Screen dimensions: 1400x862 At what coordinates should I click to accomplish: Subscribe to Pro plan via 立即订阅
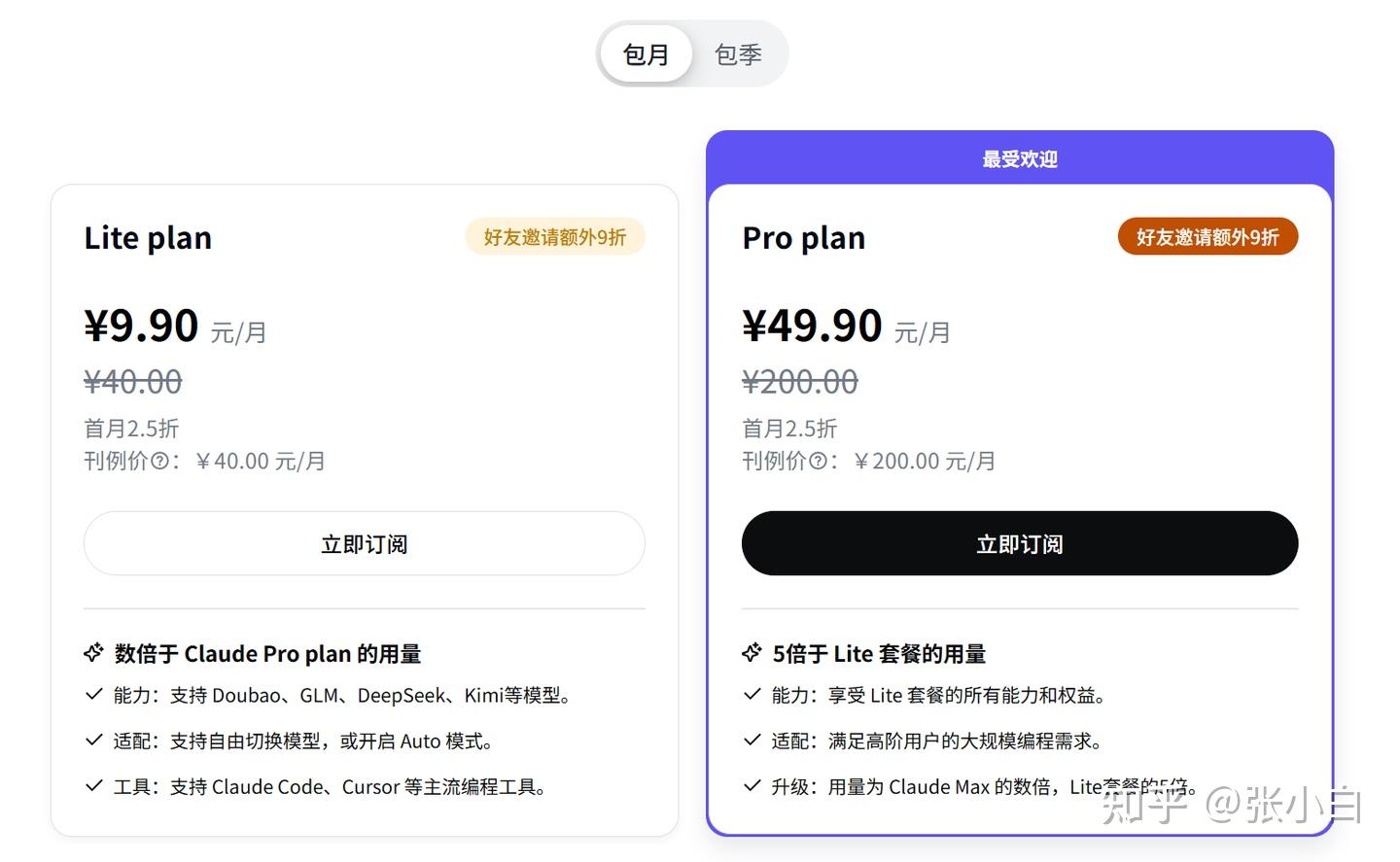[x=1019, y=543]
